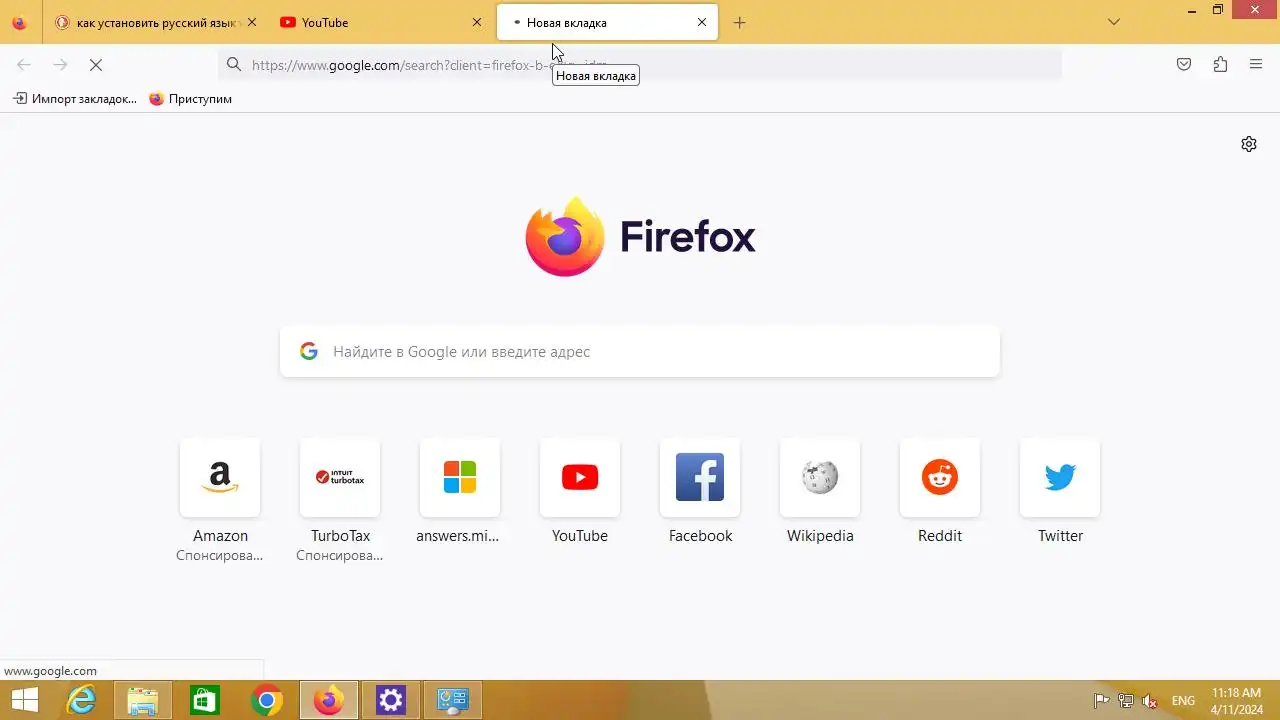Close the YouTube tab

476,22
